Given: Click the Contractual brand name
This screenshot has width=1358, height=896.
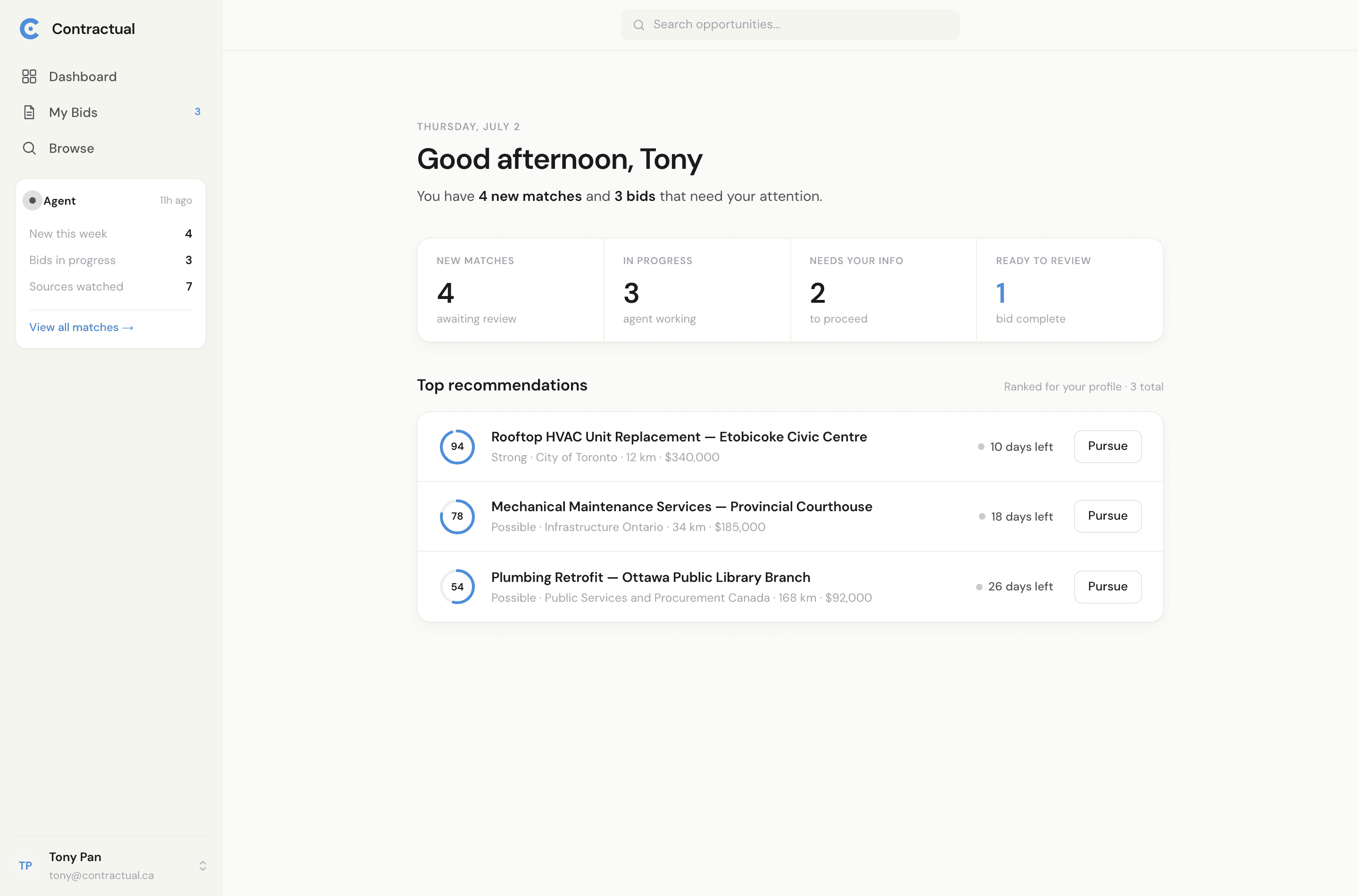Looking at the screenshot, I should click(x=93, y=29).
